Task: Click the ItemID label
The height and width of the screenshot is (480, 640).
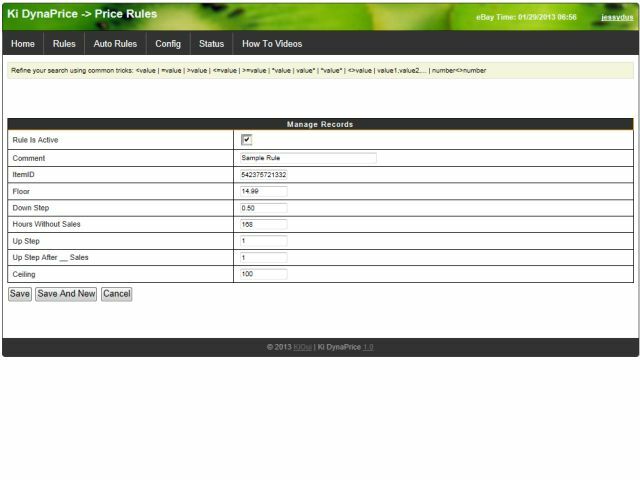Action: [23, 174]
